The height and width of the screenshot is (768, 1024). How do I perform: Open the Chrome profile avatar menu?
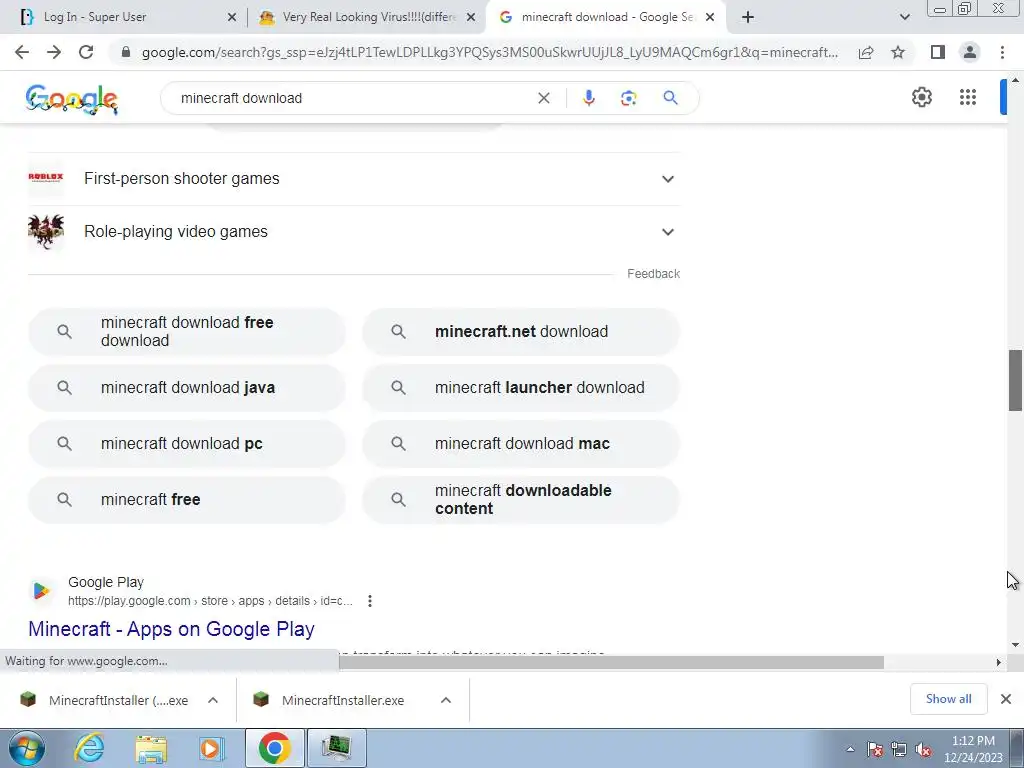click(x=970, y=52)
